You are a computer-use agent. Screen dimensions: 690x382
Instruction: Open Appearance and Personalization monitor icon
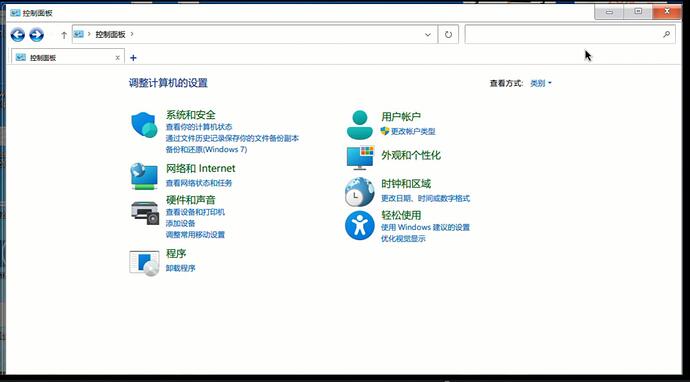click(360, 158)
